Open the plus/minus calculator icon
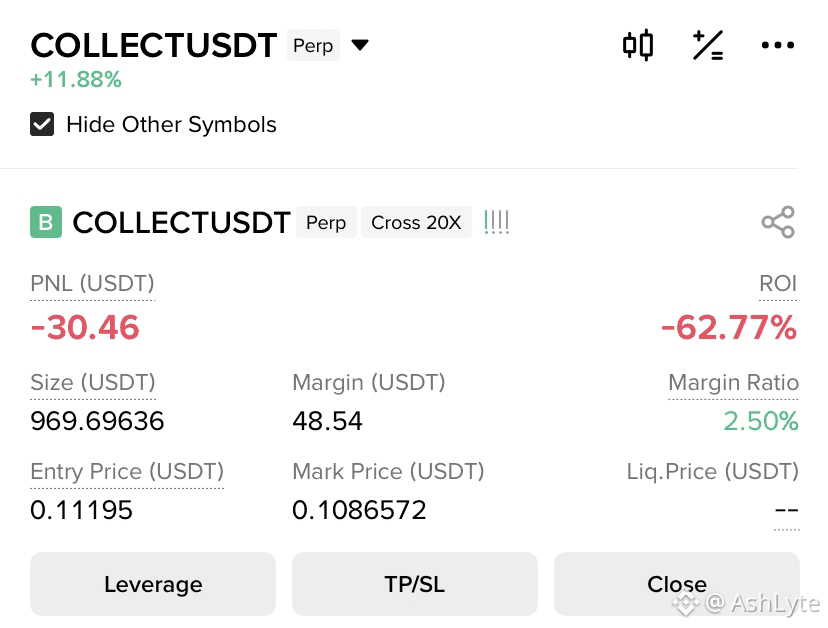 (x=708, y=45)
